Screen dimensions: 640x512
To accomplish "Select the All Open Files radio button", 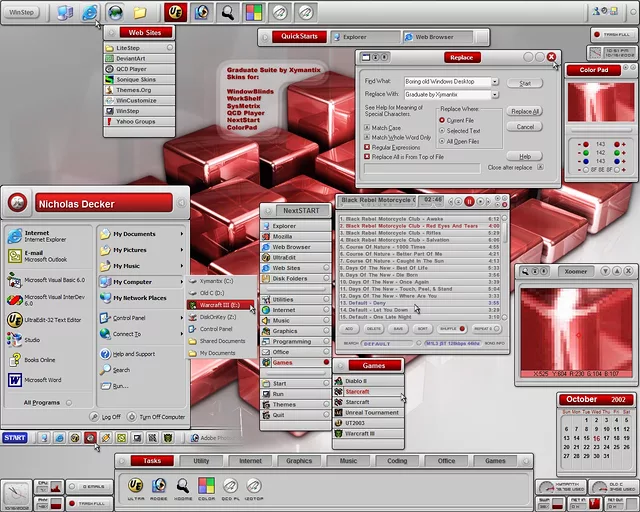I will point(442,141).
